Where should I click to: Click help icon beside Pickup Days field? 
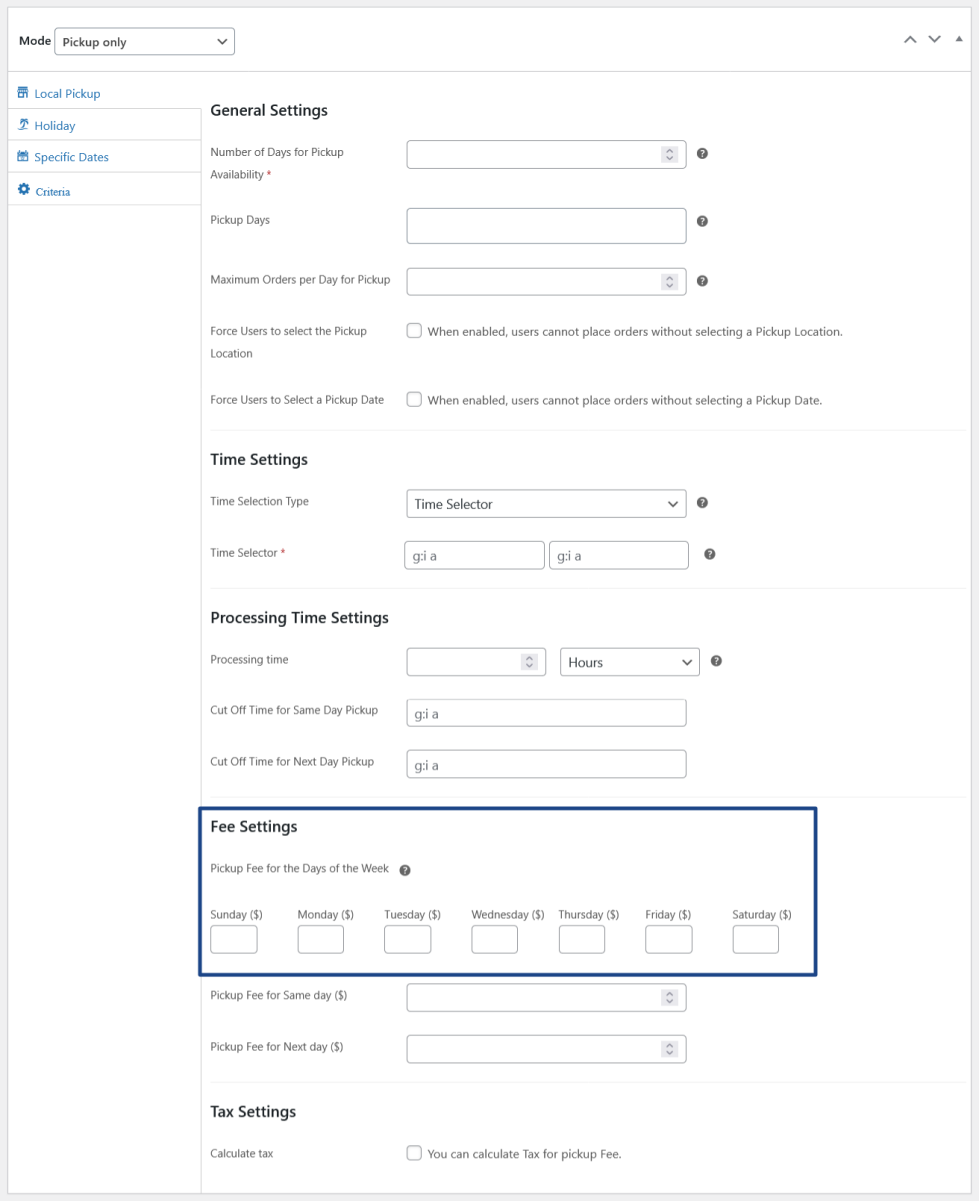(702, 221)
